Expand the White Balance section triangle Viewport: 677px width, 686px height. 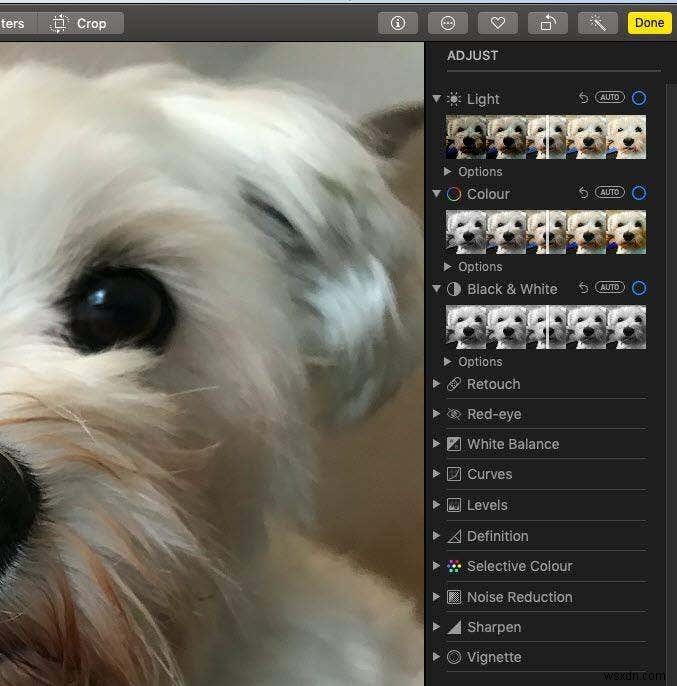click(x=436, y=444)
